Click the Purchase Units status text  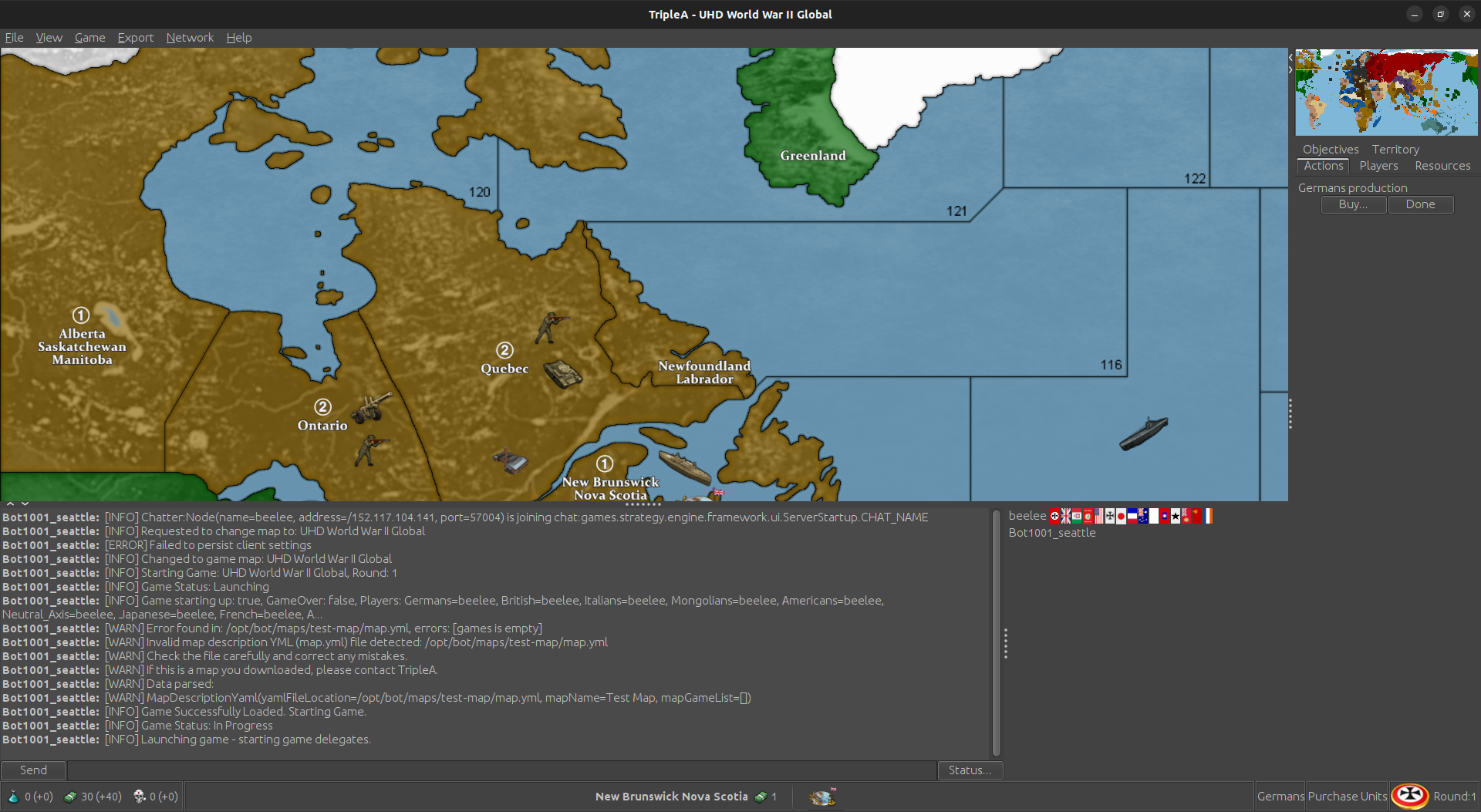[1348, 797]
